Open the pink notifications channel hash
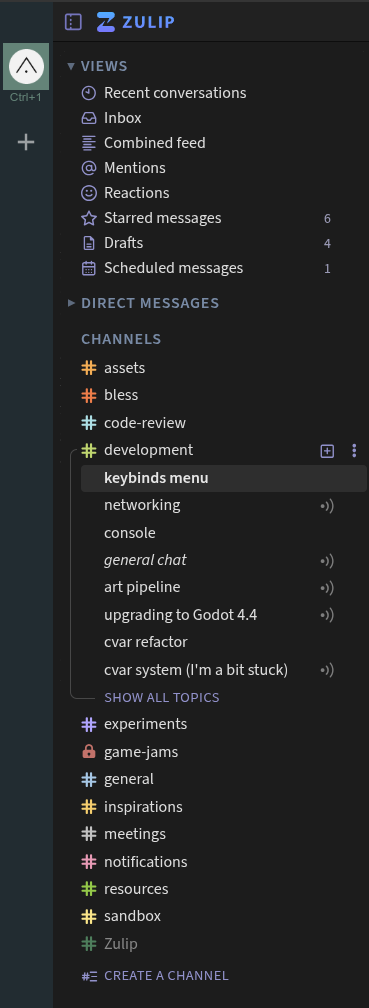The height and width of the screenshot is (1008, 369). (89, 861)
